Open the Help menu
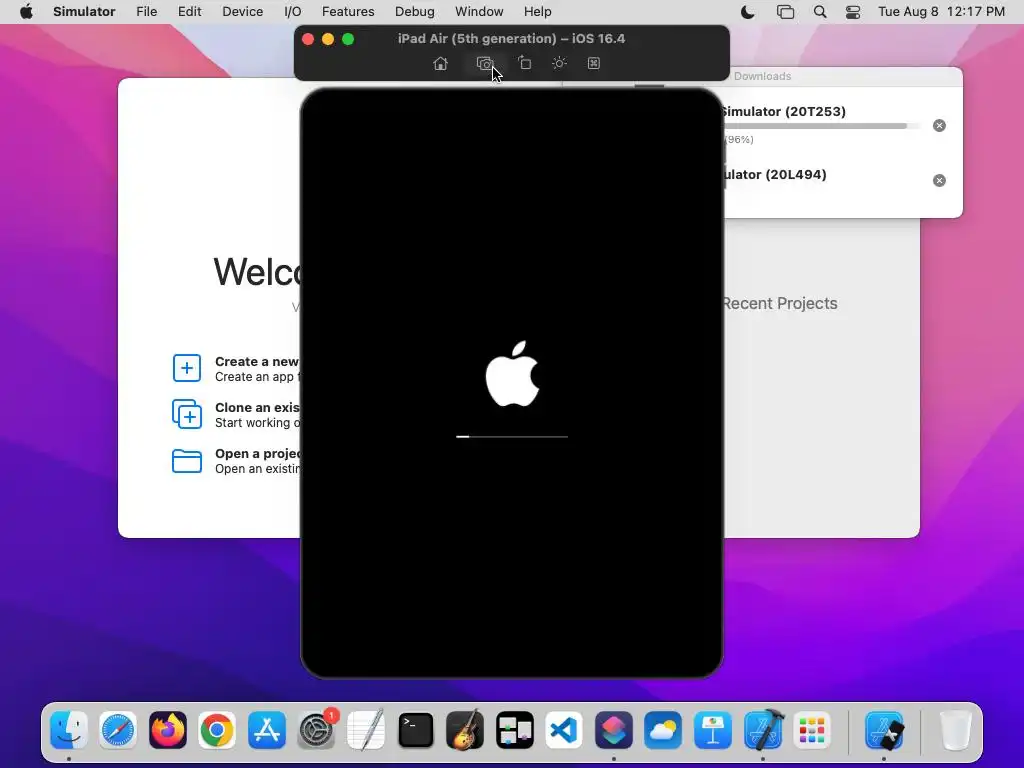The height and width of the screenshot is (768, 1024). coord(537,12)
